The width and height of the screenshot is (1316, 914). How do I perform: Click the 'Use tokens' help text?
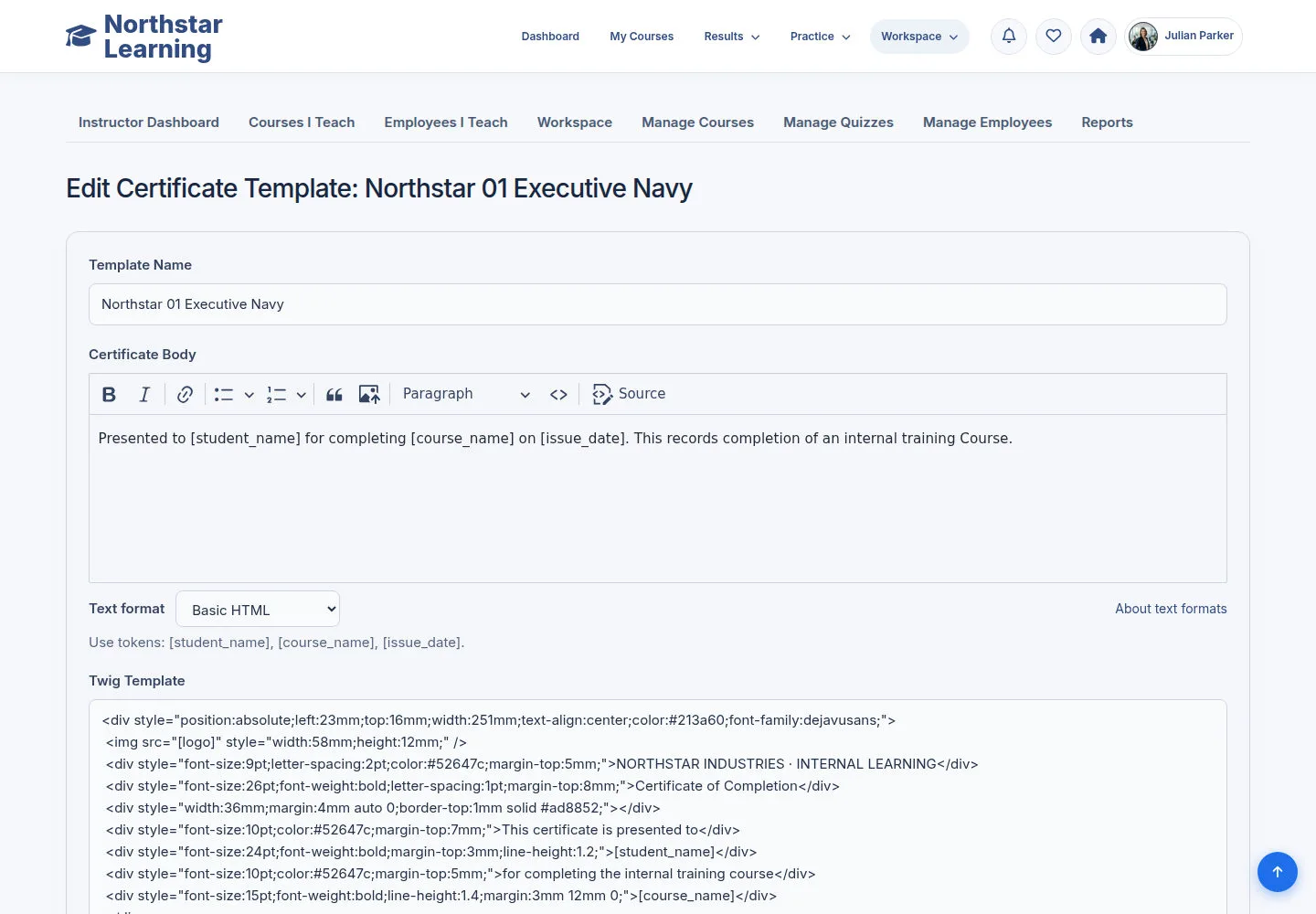pyautogui.click(x=276, y=643)
